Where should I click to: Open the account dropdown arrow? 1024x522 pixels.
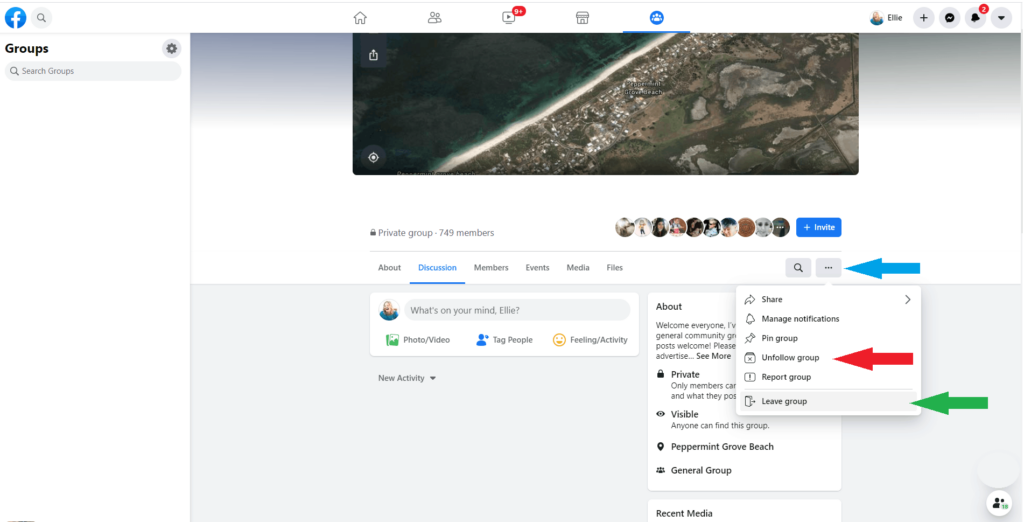(x=1001, y=18)
